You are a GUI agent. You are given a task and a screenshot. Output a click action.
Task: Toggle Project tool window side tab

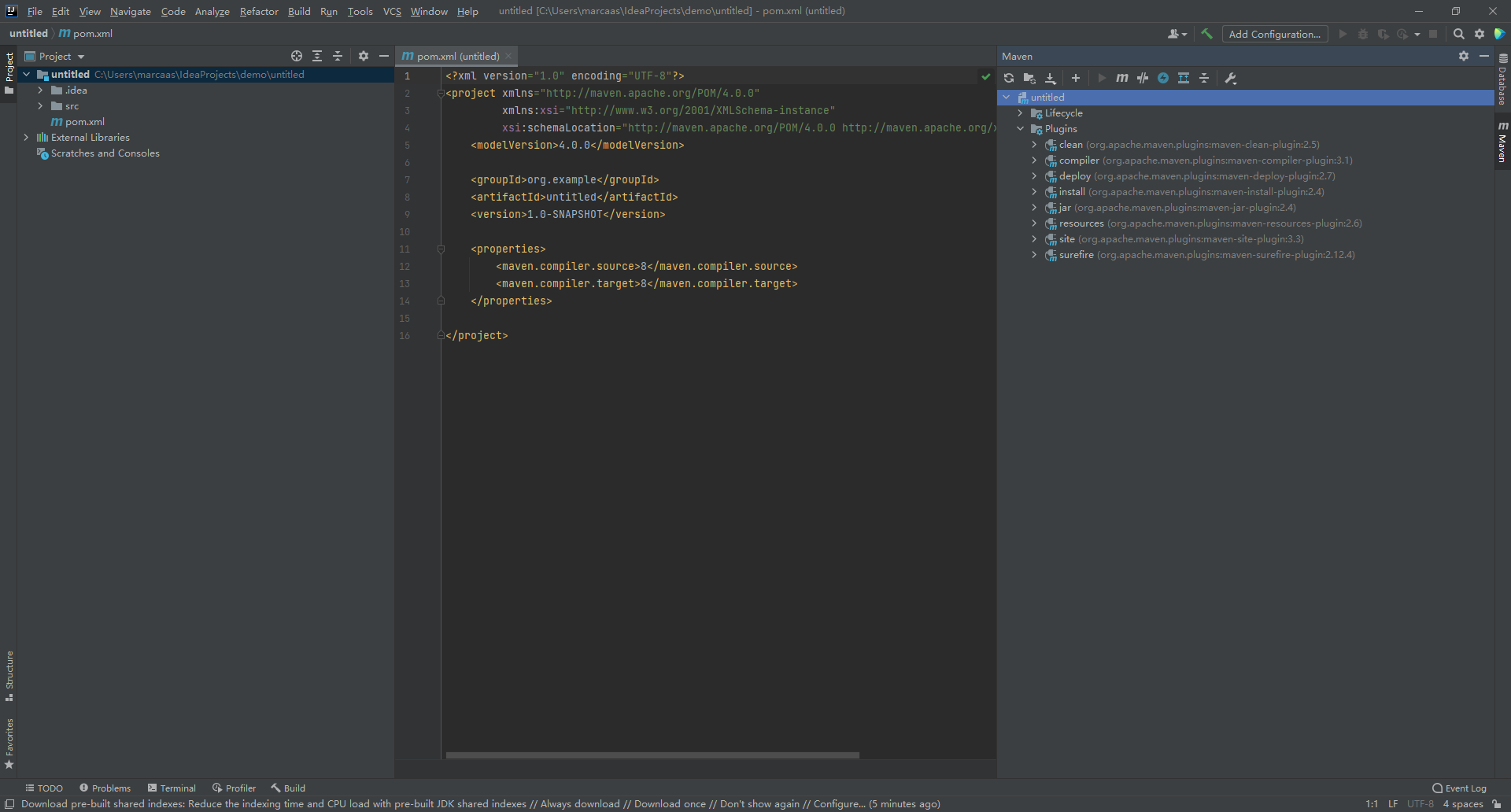[9, 73]
